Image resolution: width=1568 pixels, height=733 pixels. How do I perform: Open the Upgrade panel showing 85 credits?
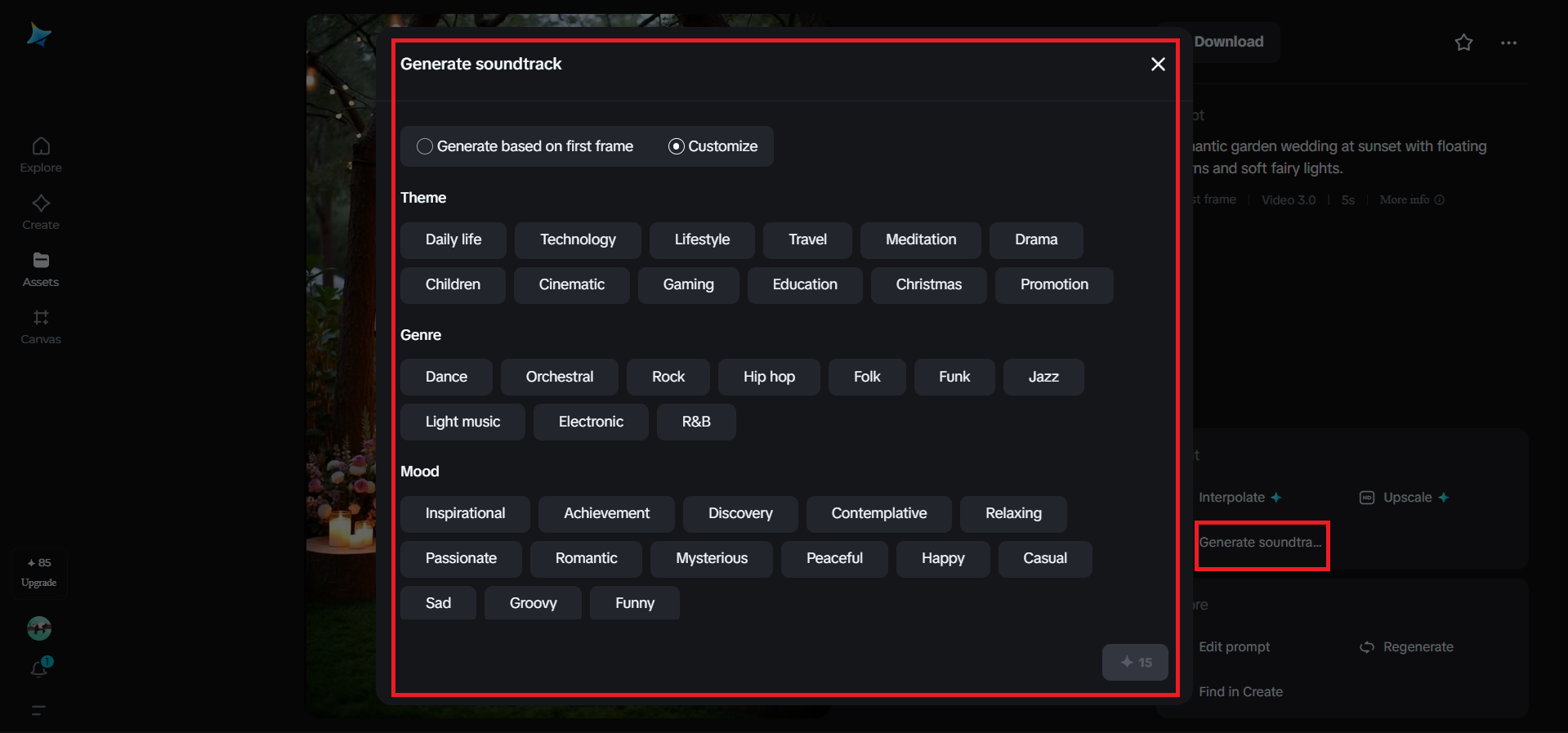point(38,573)
